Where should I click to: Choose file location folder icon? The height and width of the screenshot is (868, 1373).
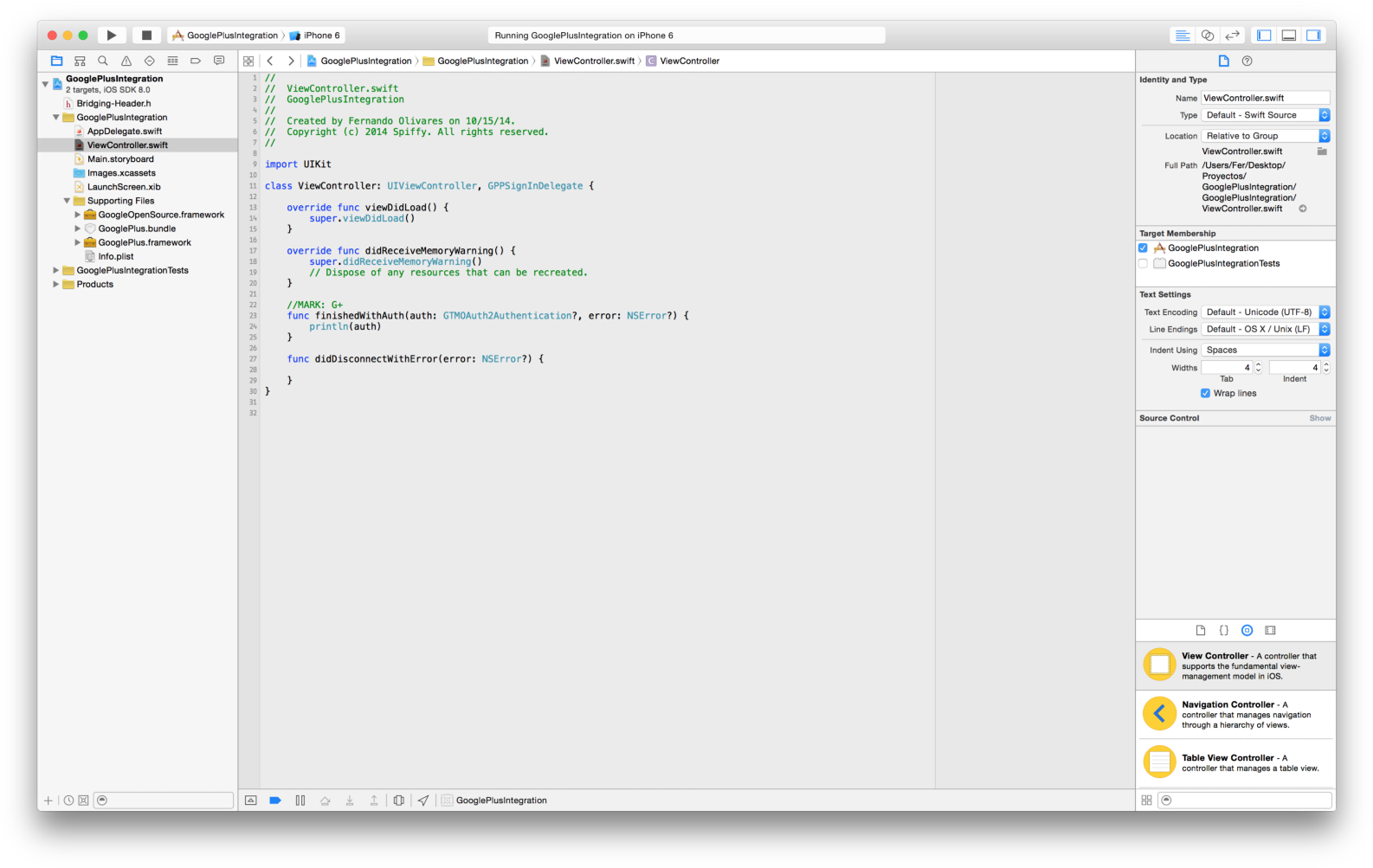(1322, 151)
